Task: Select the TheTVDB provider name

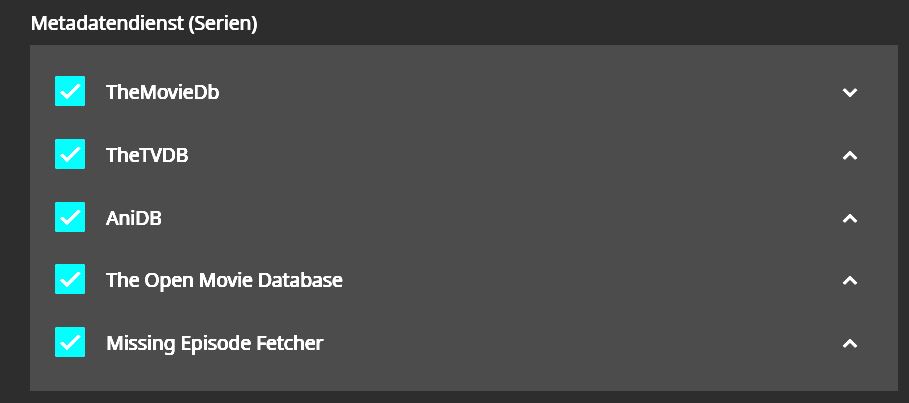Action: click(147, 155)
